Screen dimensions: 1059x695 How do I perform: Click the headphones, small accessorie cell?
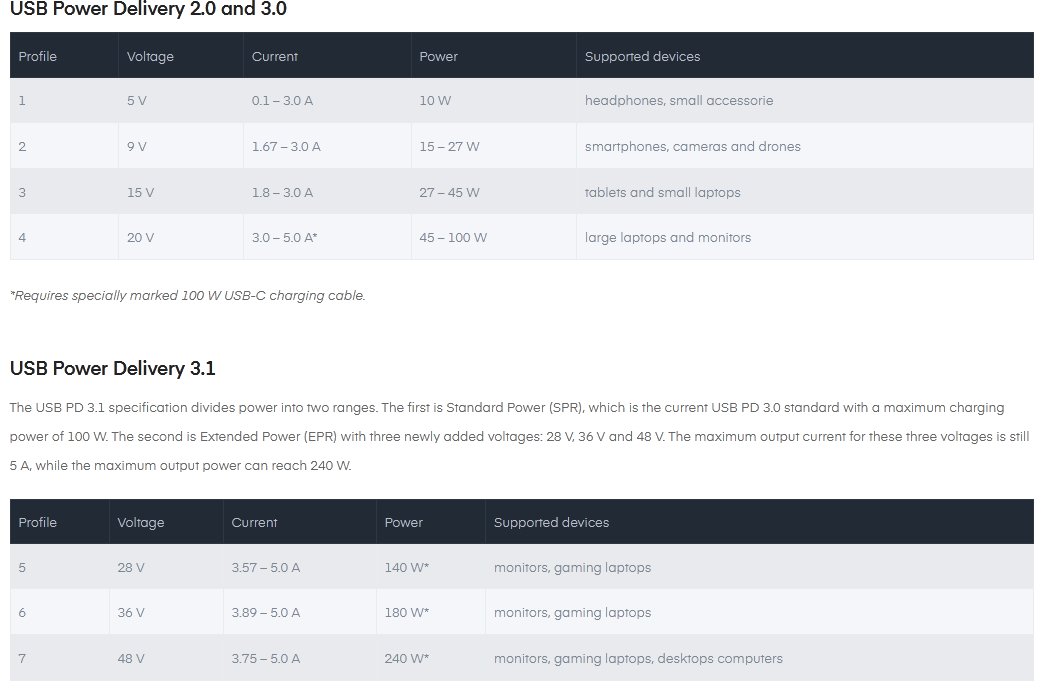678,100
